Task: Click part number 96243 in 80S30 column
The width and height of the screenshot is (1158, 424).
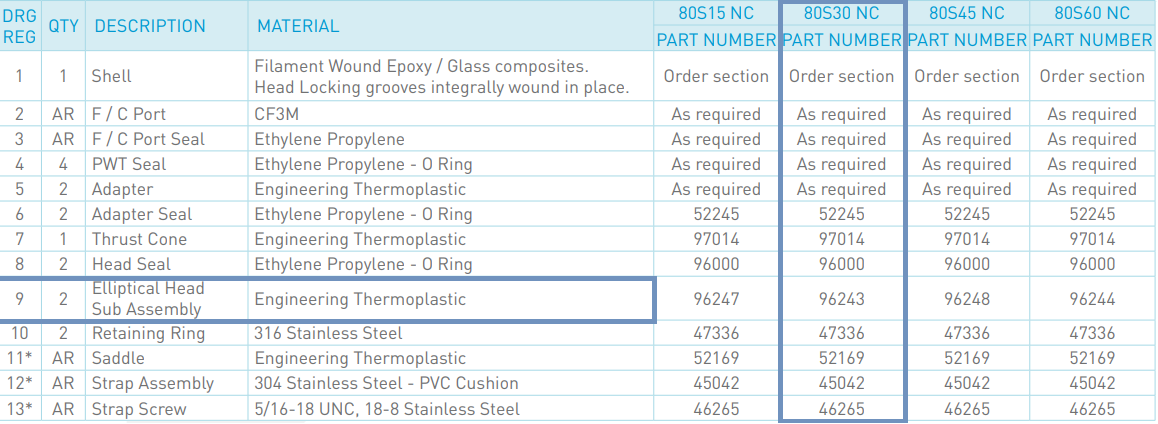Action: pos(841,299)
